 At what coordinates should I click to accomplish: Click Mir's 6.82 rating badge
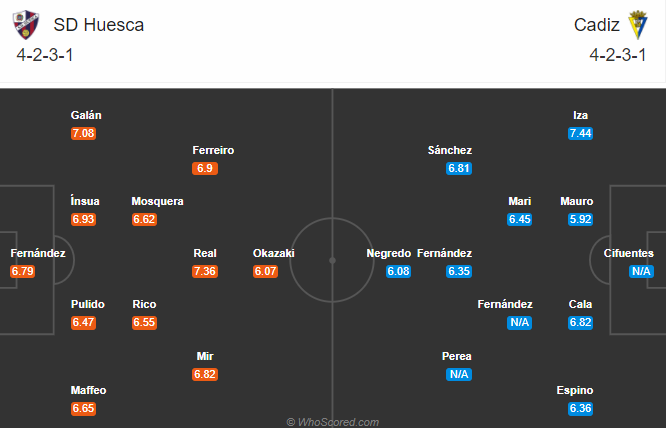(205, 374)
